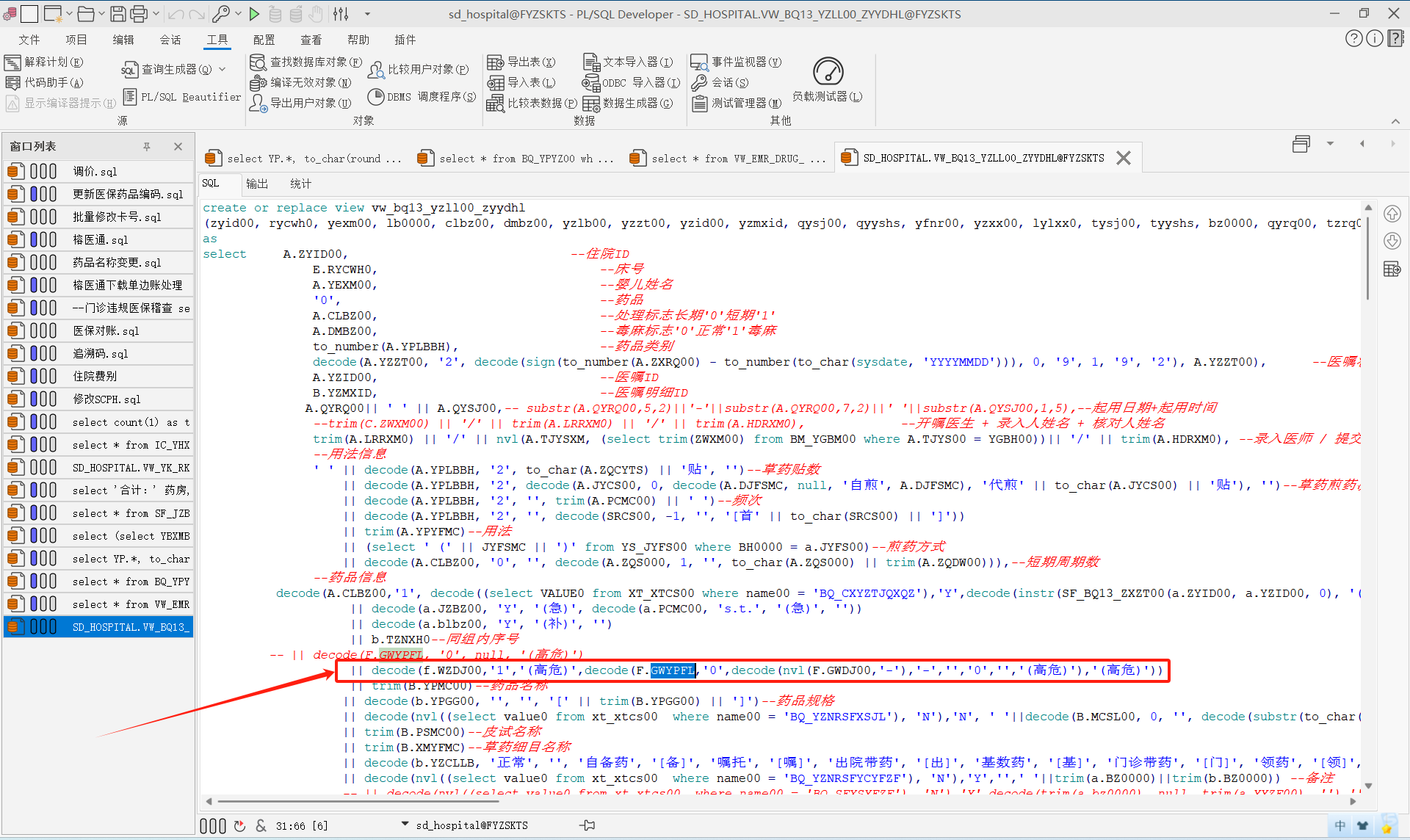Open the tab list dropdown arrow
This screenshot has width=1410, height=840.
[1330, 144]
